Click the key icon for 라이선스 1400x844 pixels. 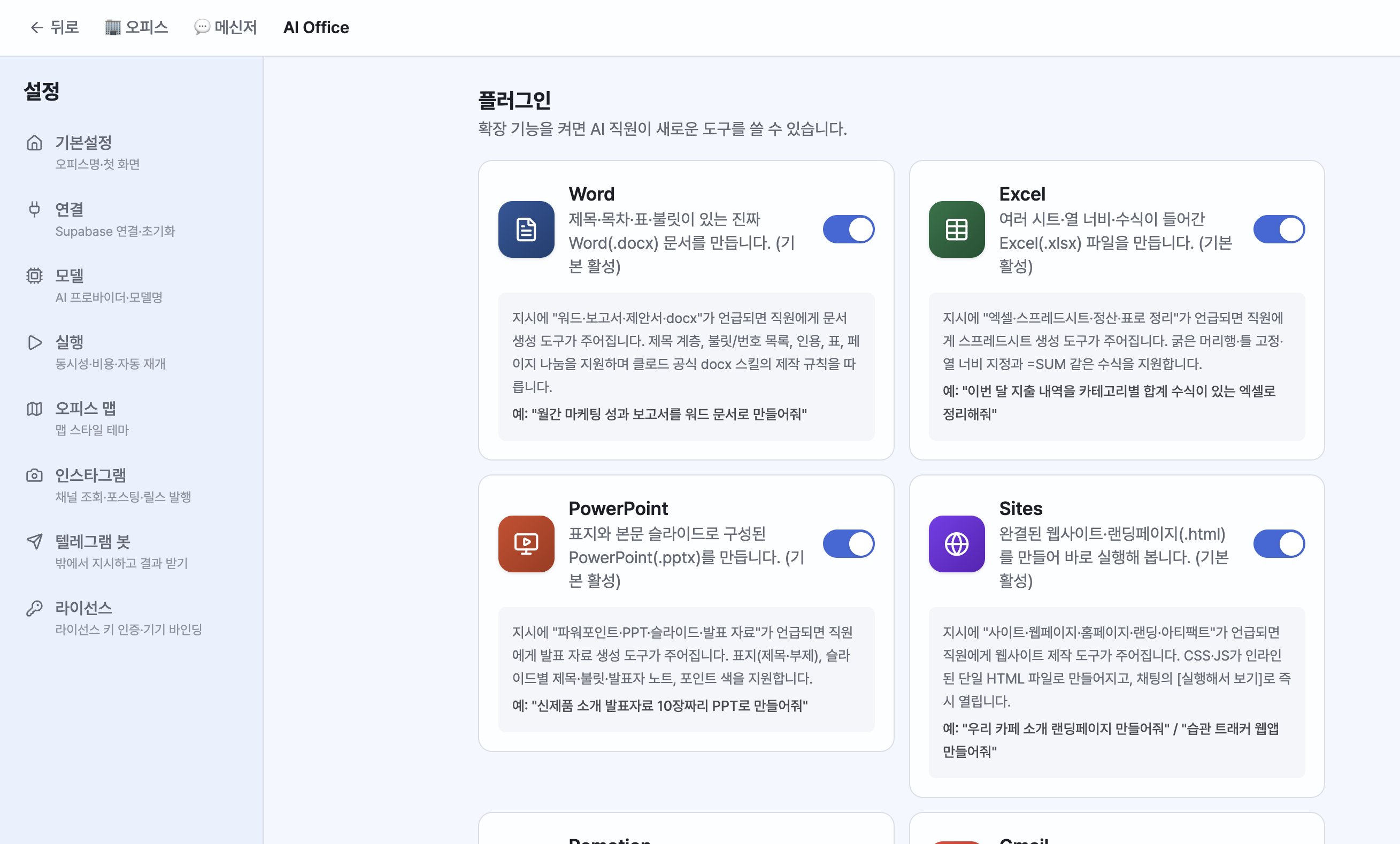pyautogui.click(x=35, y=608)
